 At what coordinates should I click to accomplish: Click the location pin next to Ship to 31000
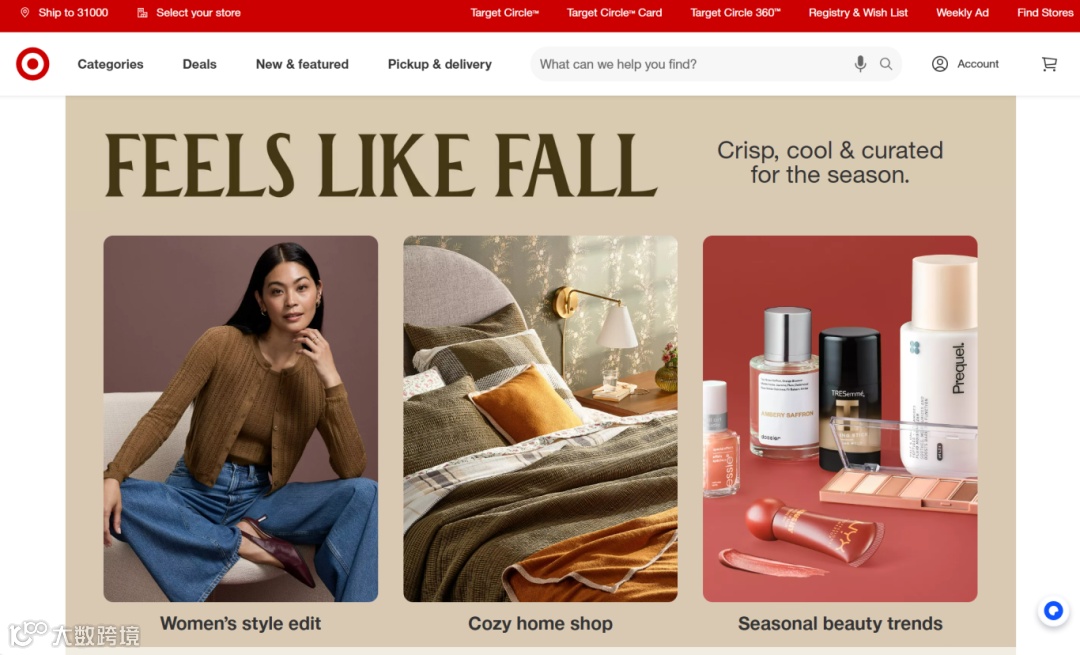tap(25, 12)
